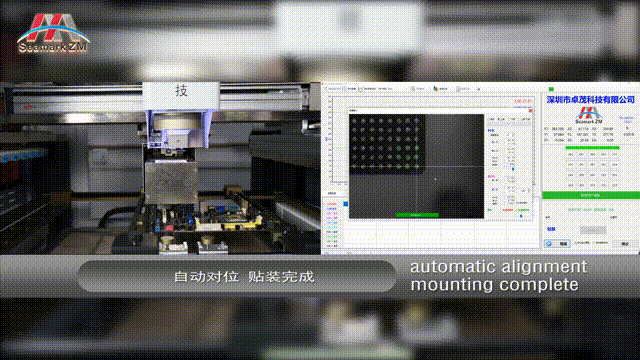
Task: Click the gray document icon right of the colored icon
Action: (x=458, y=89)
